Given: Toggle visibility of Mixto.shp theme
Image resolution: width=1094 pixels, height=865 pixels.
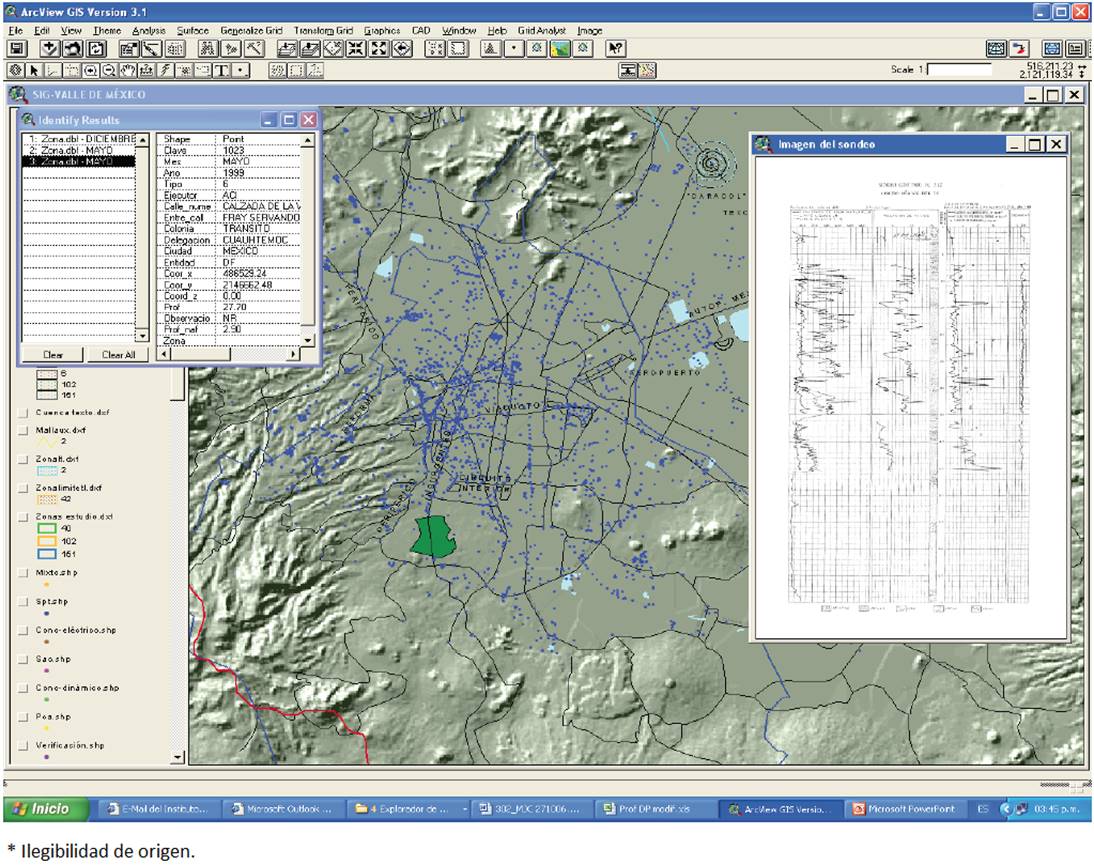Looking at the screenshot, I should 22,573.
